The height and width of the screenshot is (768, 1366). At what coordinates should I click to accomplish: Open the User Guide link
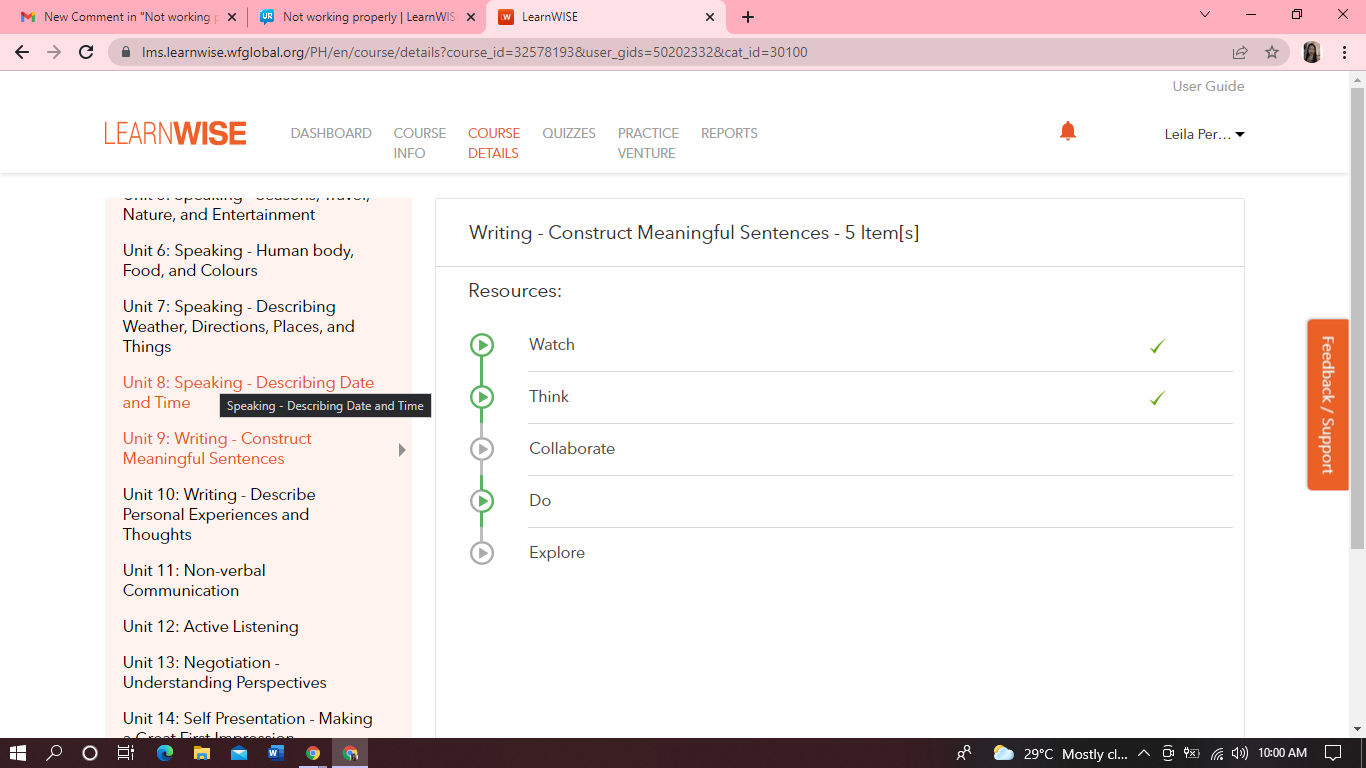click(x=1208, y=86)
